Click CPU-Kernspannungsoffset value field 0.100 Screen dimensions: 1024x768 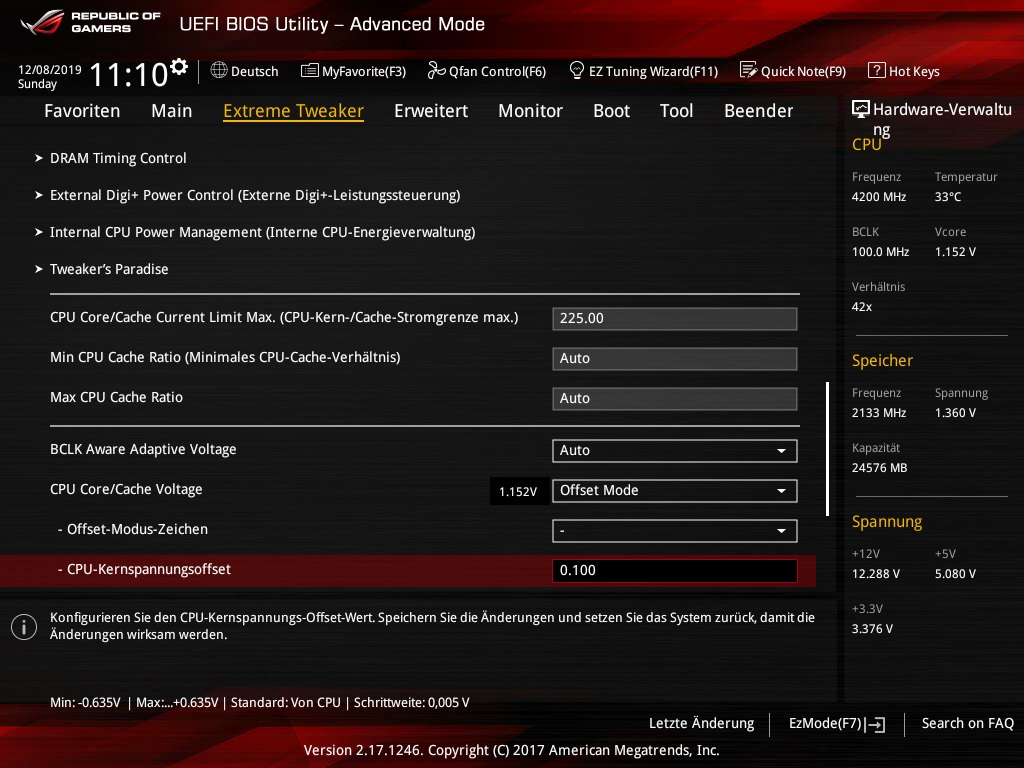(675, 570)
